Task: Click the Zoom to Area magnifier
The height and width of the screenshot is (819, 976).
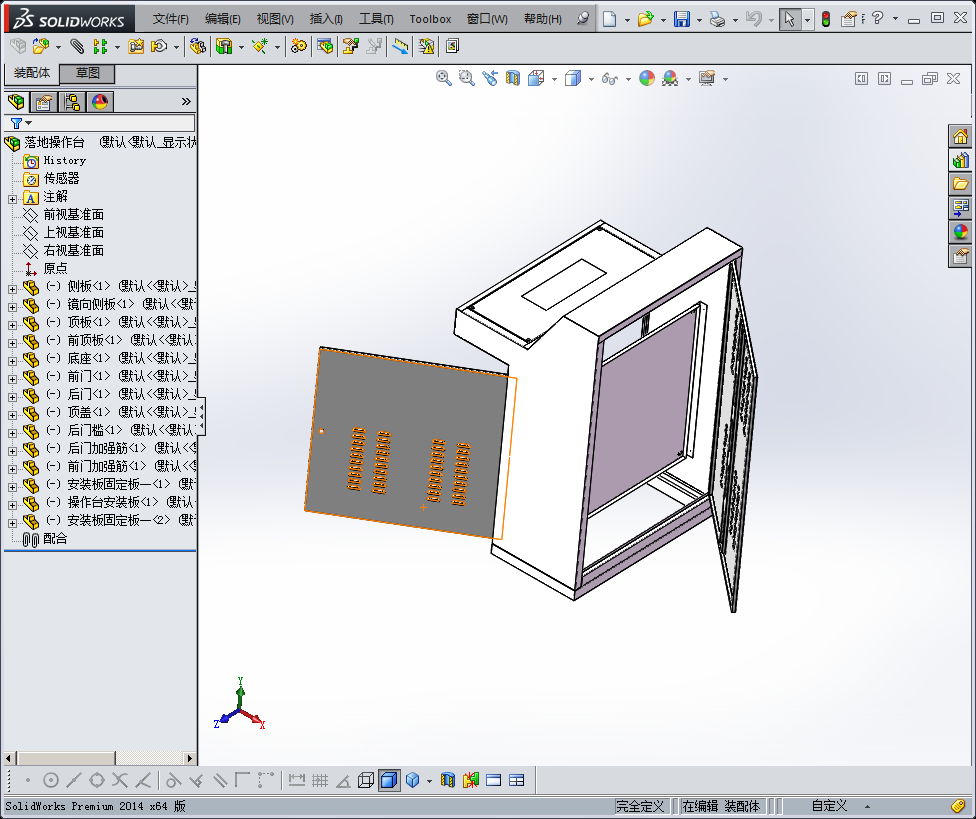Action: (x=466, y=78)
